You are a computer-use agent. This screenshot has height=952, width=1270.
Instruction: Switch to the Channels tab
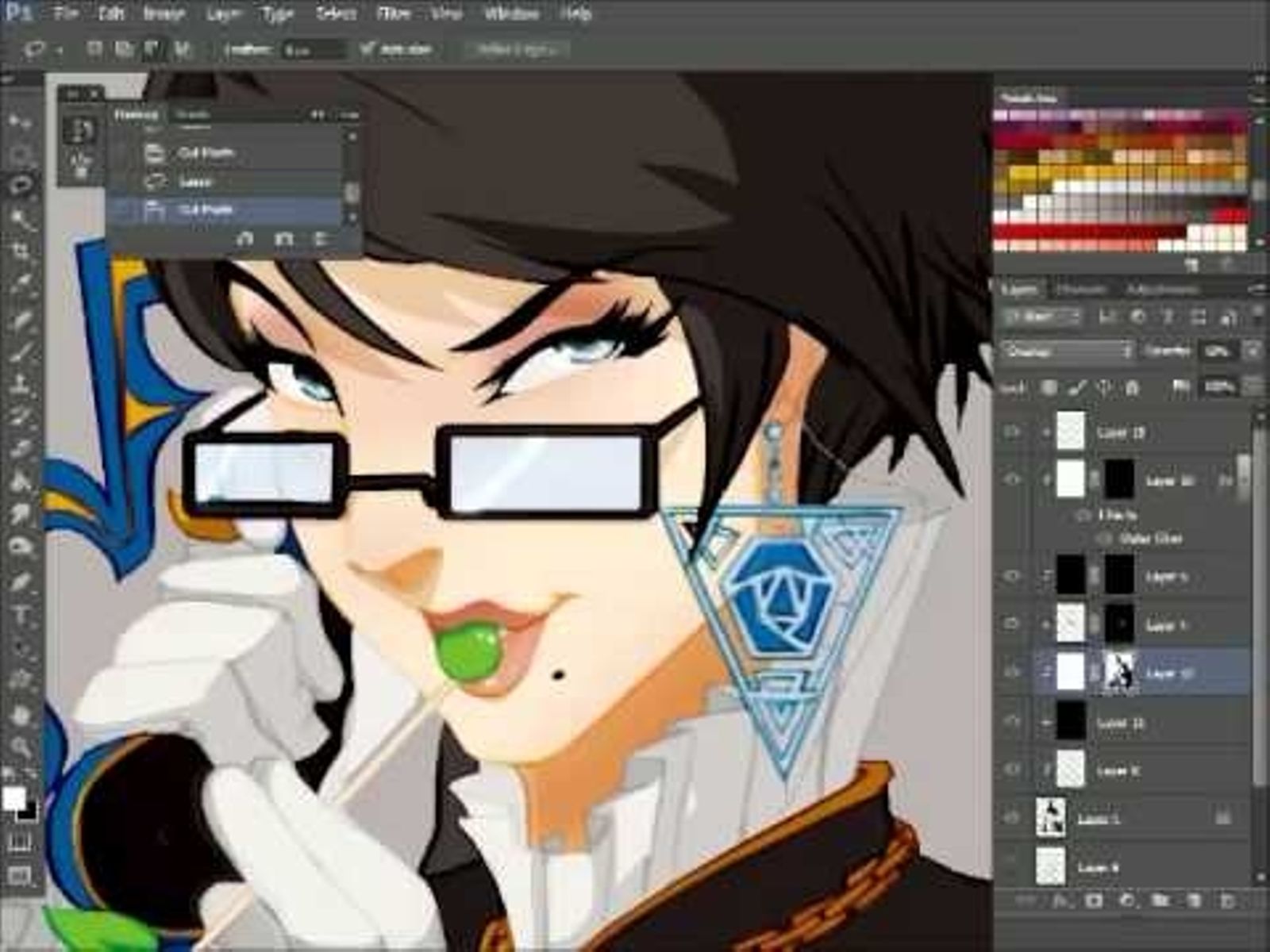click(x=1081, y=290)
